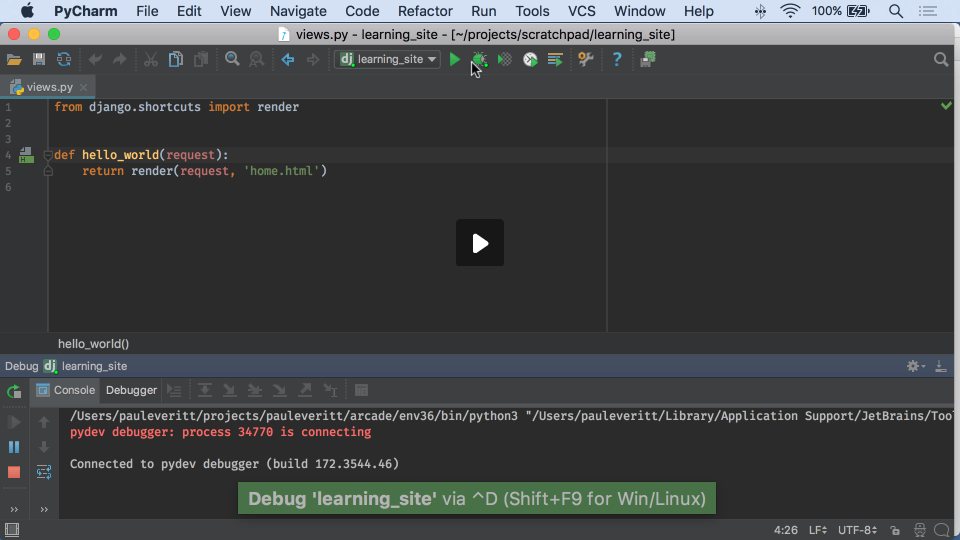Click the Profile run toolbar icon

click(x=530, y=59)
